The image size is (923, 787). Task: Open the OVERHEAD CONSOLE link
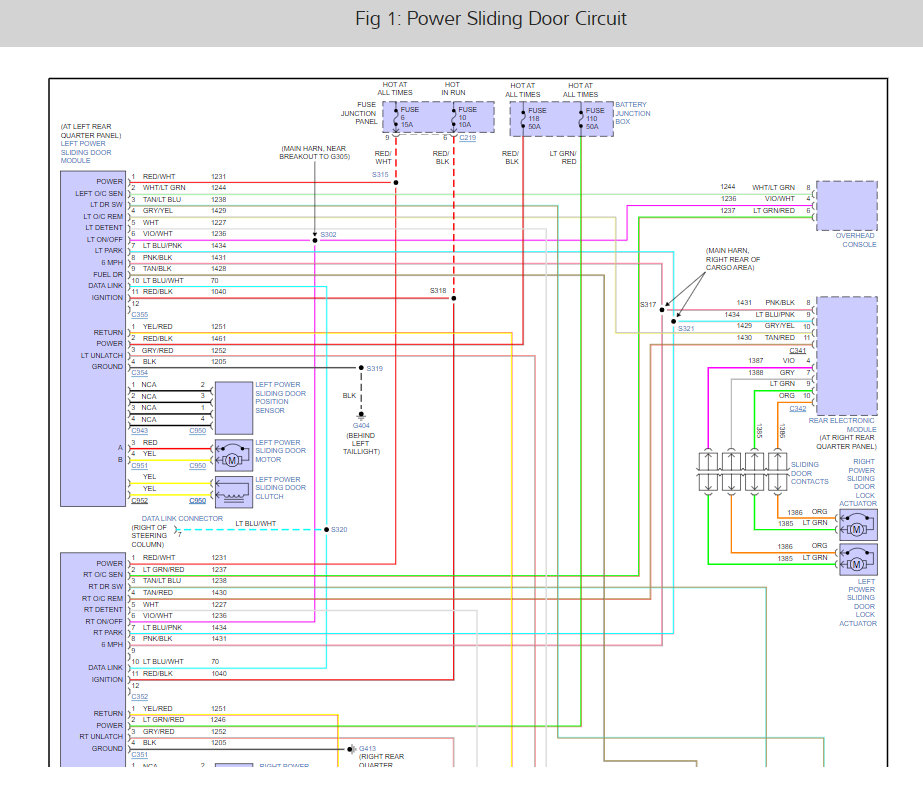click(x=856, y=240)
